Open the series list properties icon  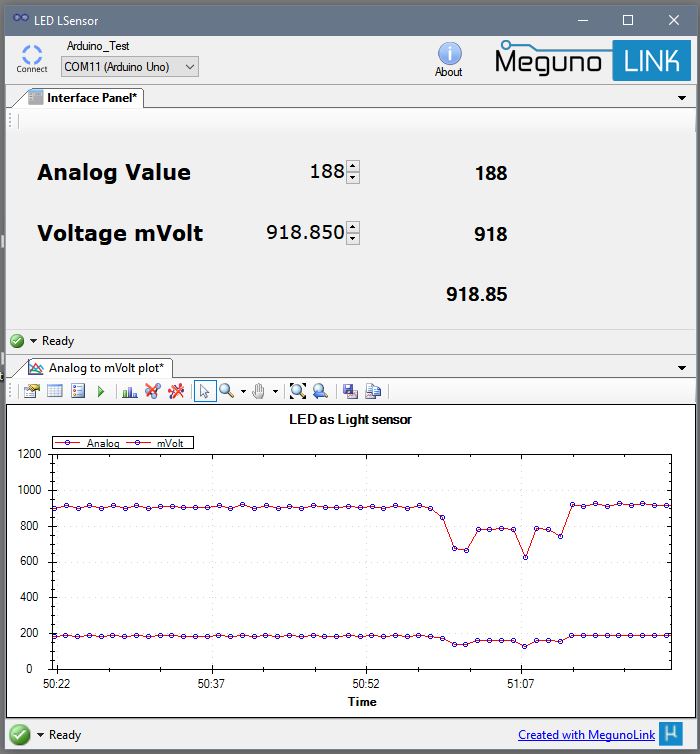[78, 391]
